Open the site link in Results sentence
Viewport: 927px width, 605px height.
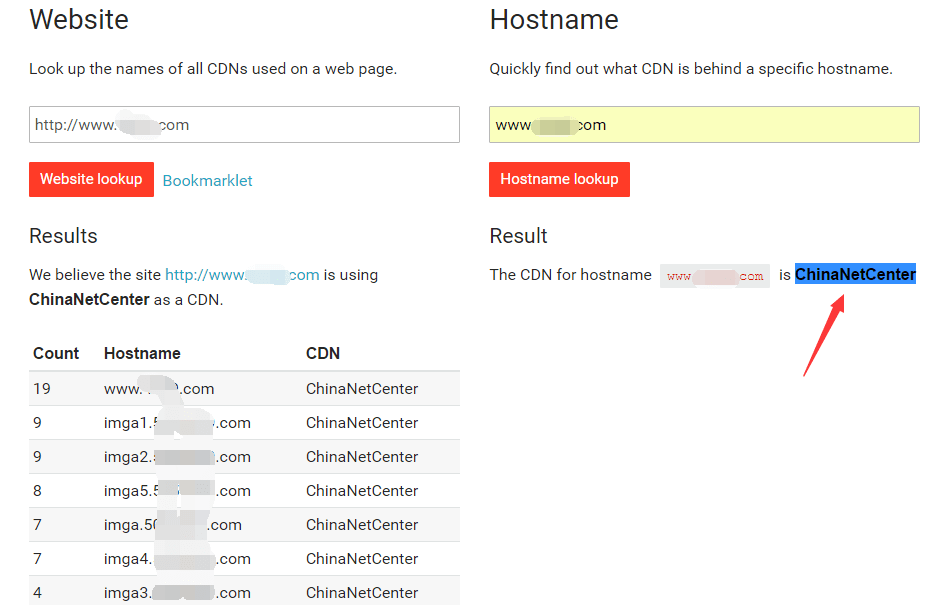(x=242, y=275)
